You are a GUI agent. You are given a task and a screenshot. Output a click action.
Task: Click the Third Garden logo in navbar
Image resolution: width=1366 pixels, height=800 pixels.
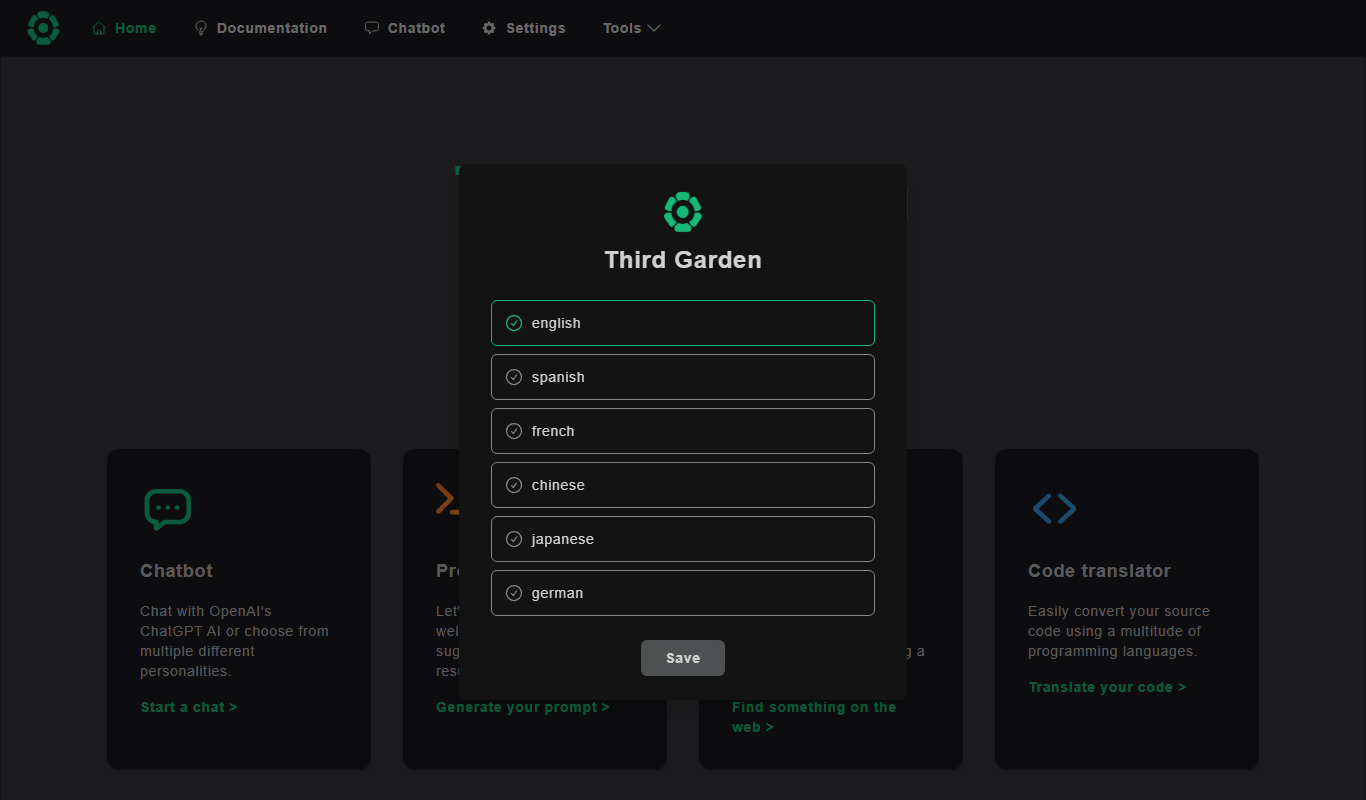click(x=43, y=28)
